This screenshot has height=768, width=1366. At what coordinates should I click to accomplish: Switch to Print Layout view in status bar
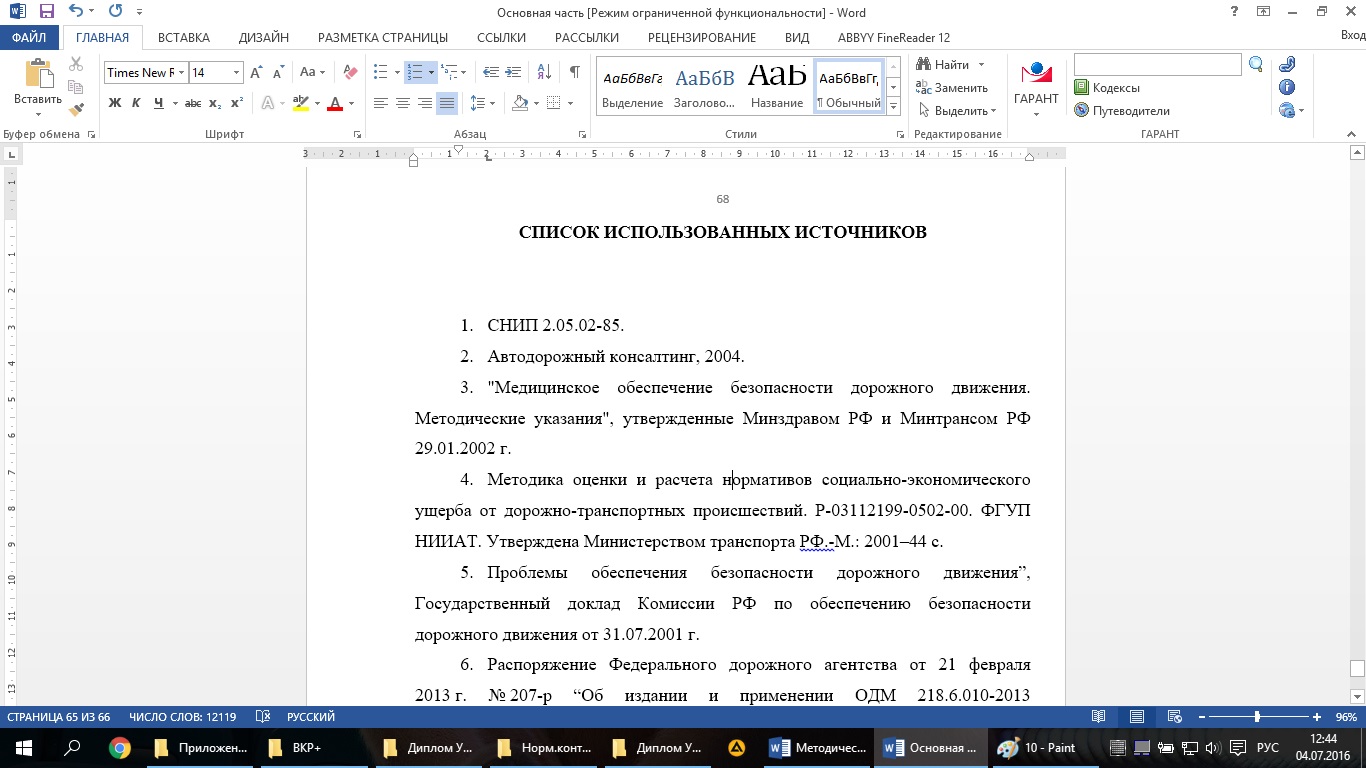[x=1137, y=717]
